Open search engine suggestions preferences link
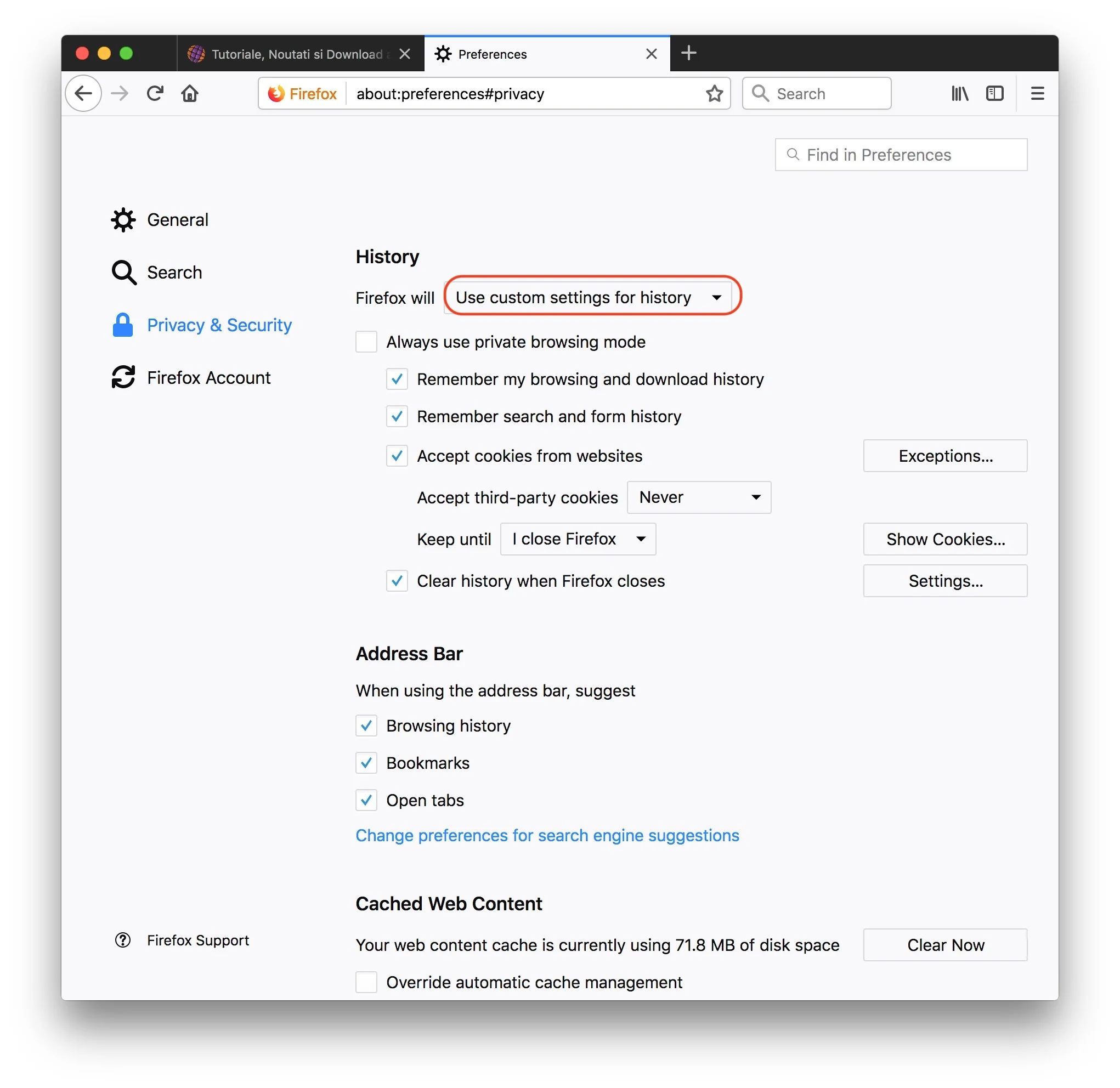This screenshot has width=1120, height=1088. click(x=547, y=835)
